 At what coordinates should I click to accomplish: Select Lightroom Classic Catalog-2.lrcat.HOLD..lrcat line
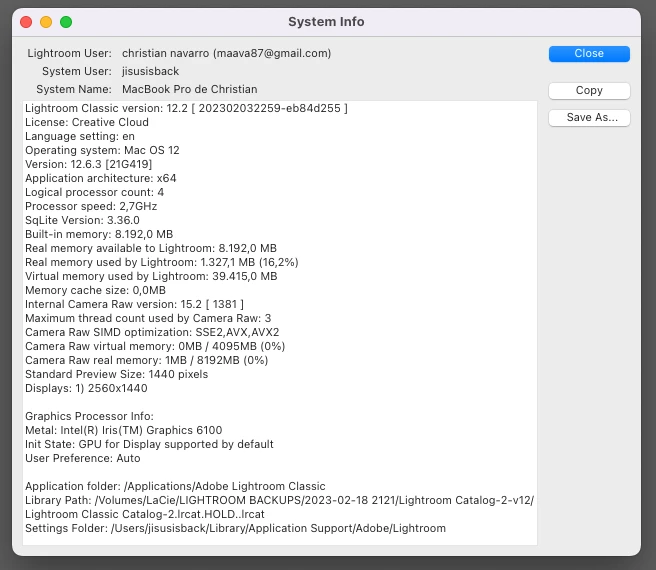[x=145, y=514]
